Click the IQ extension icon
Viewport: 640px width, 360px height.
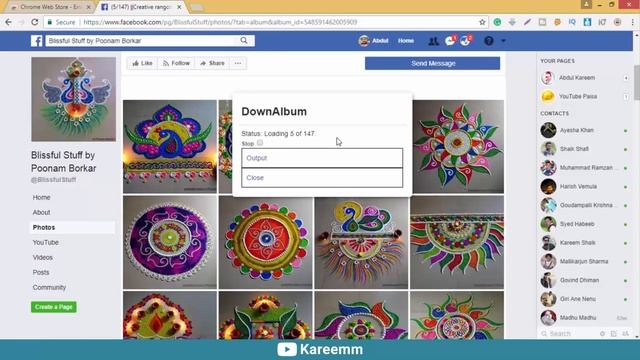572,22
